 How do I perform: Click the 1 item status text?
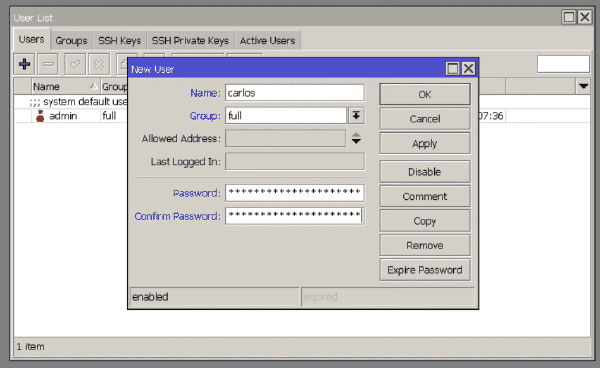pyautogui.click(x=30, y=347)
